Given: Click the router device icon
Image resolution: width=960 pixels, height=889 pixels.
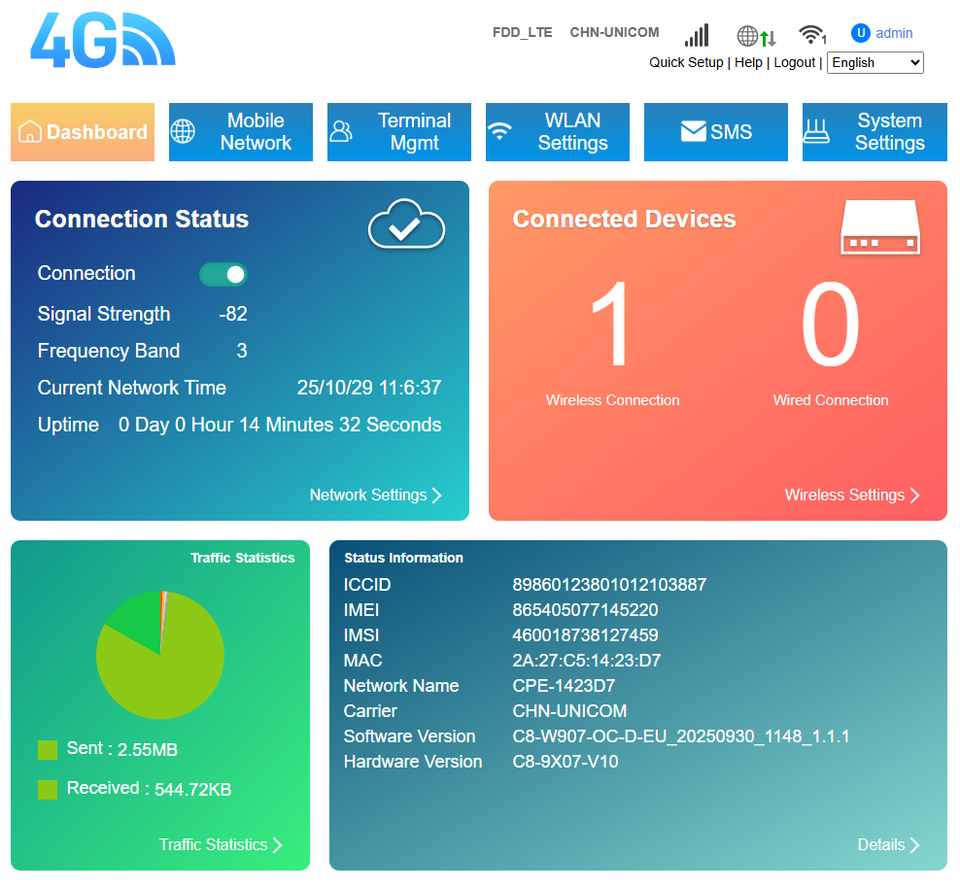Looking at the screenshot, I should (x=878, y=228).
